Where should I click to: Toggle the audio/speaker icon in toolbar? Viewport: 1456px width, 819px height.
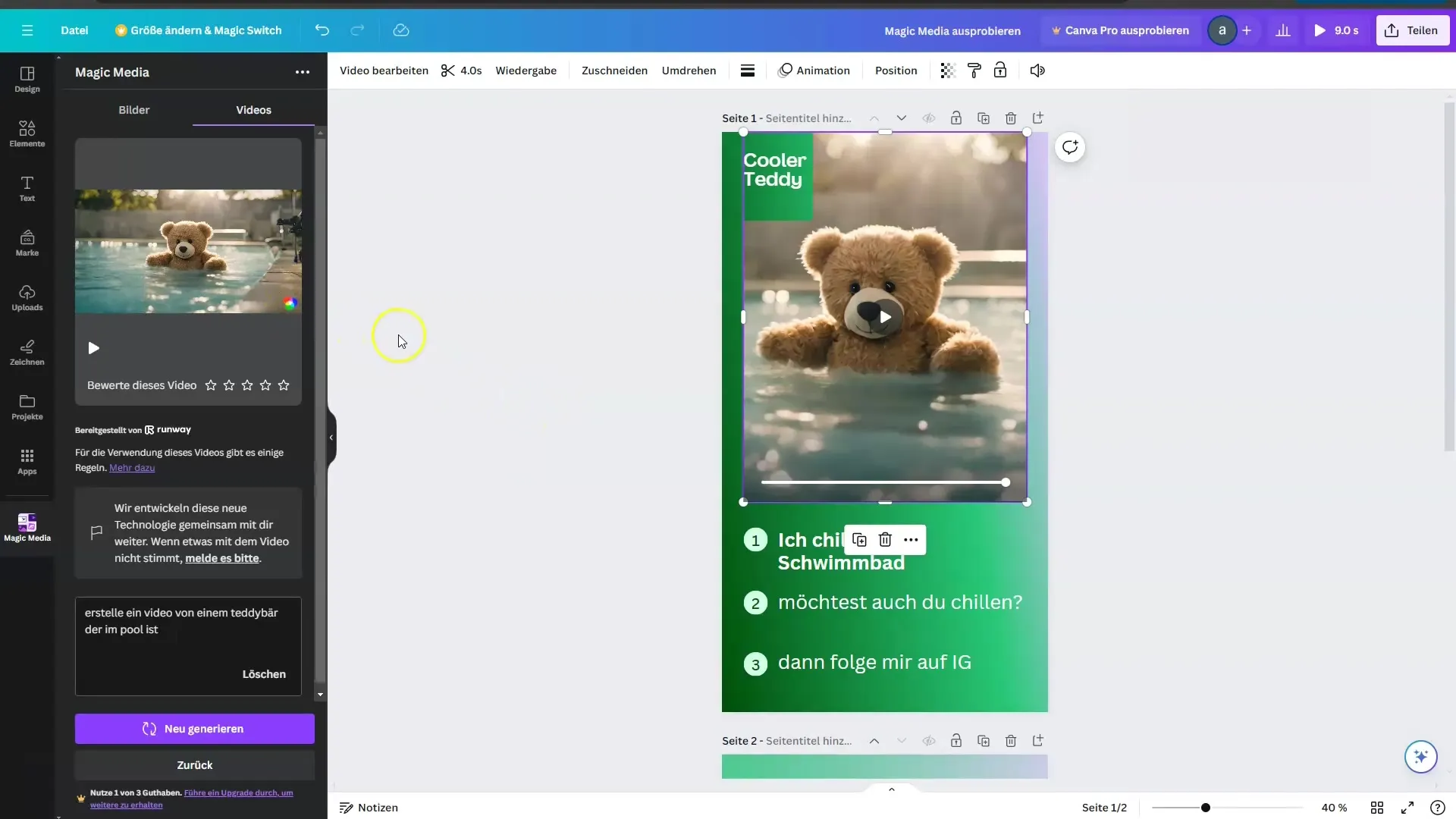1037,71
